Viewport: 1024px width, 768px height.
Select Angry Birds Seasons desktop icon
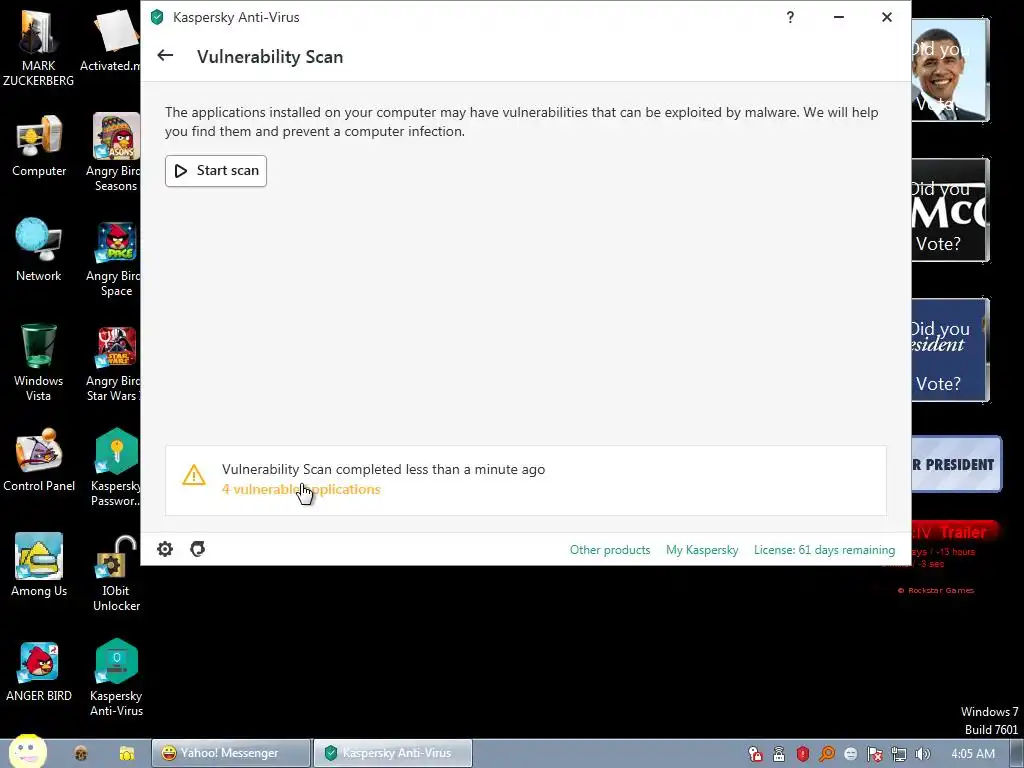point(114,153)
